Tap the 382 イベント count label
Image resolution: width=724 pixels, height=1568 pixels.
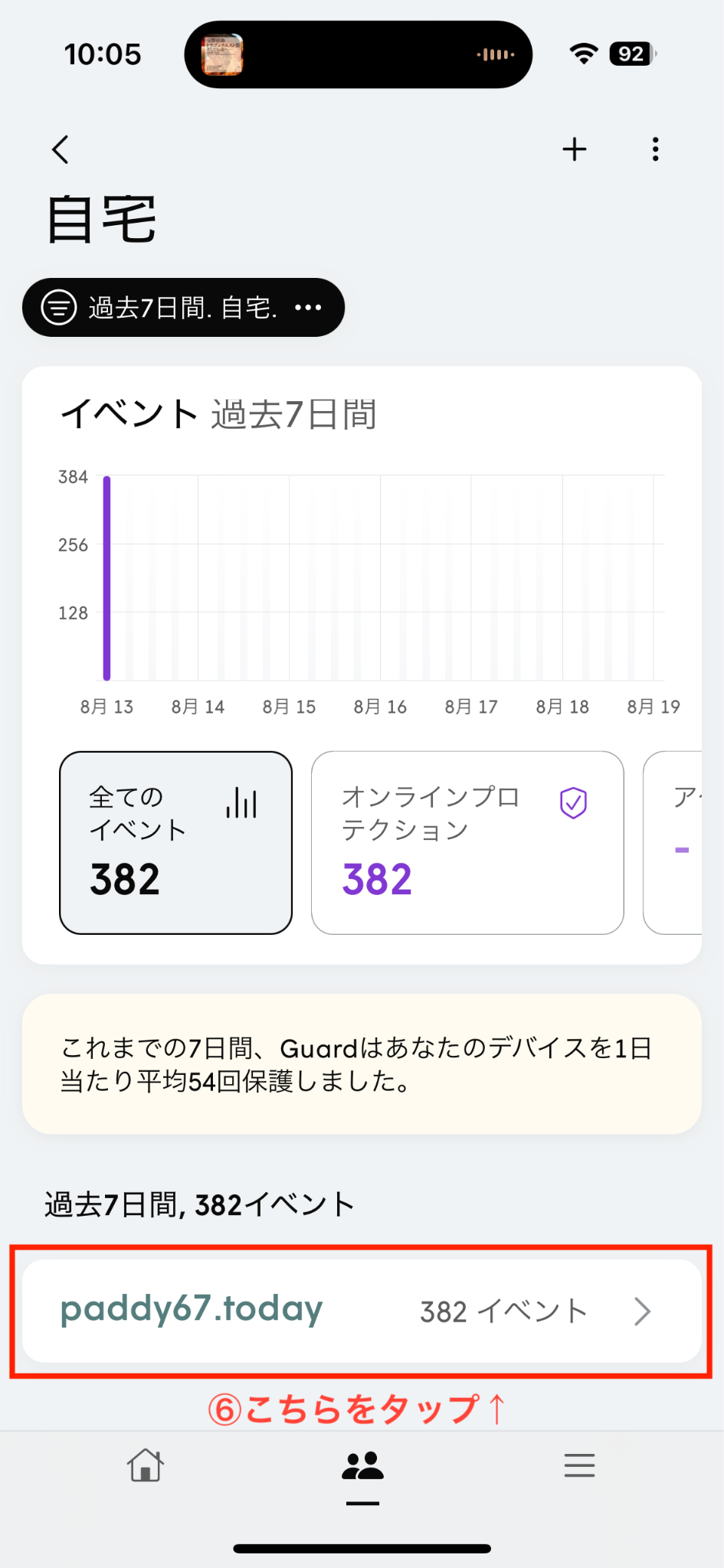click(x=503, y=1312)
